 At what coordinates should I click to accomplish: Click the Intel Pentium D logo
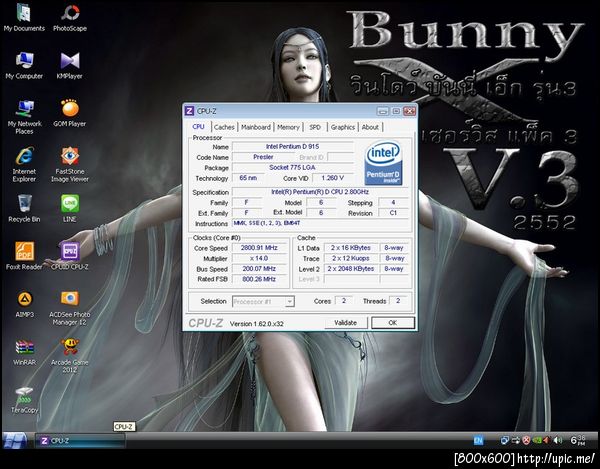pyautogui.click(x=383, y=164)
